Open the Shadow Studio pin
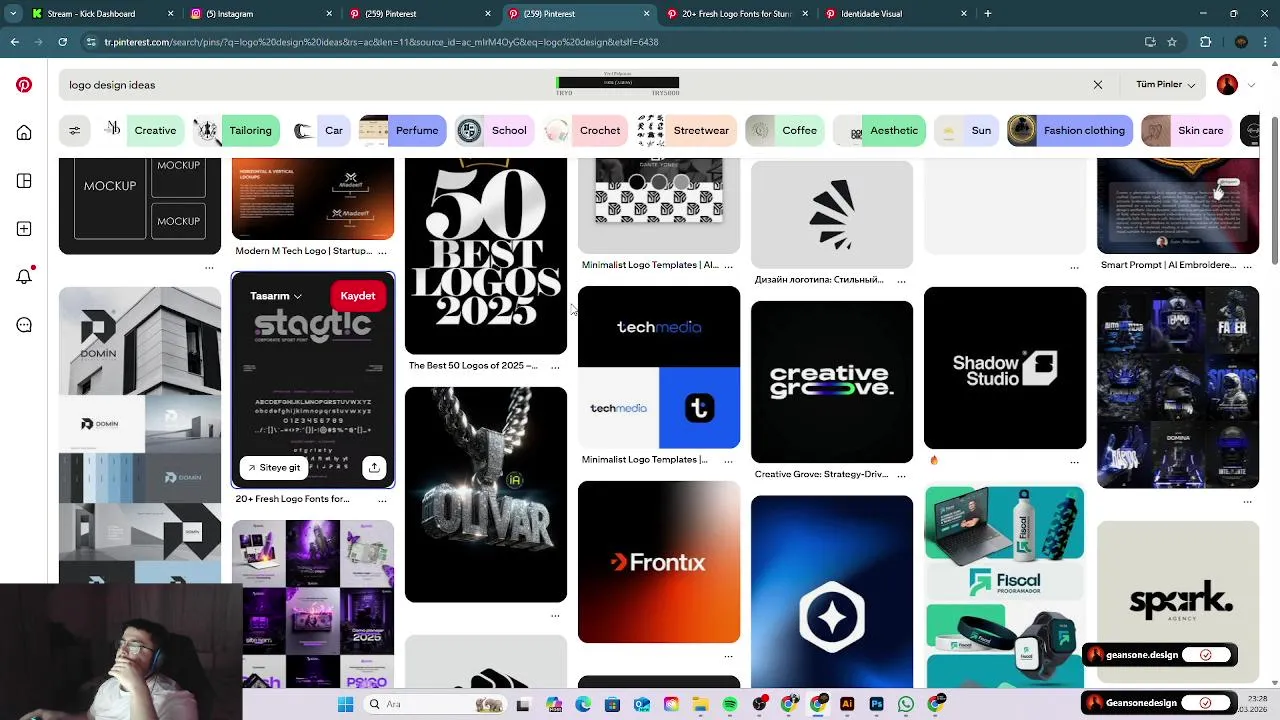The width and height of the screenshot is (1280, 720). (x=1005, y=368)
